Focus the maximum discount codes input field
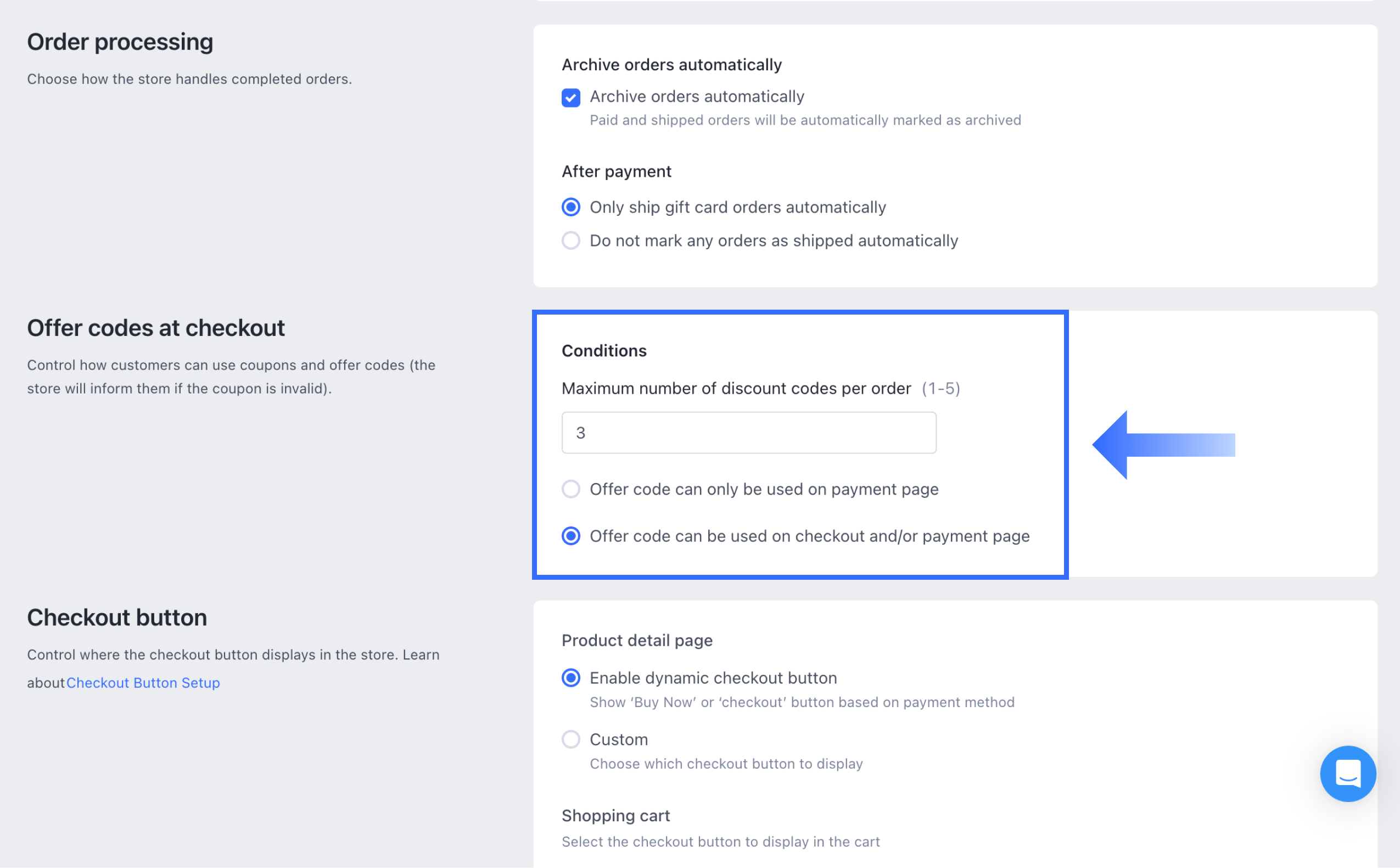This screenshot has height=868, width=1400. [x=748, y=433]
